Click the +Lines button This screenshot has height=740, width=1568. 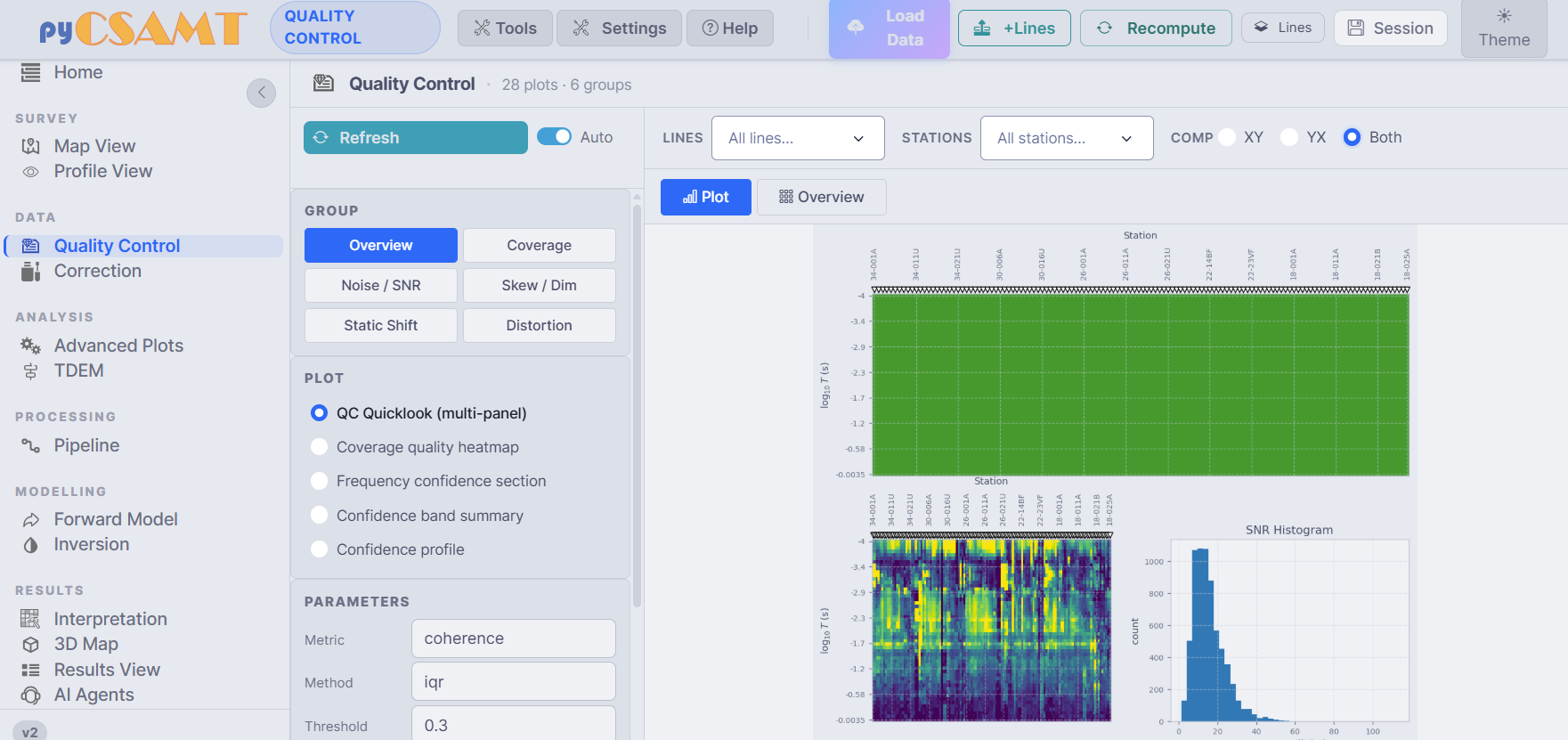click(1014, 28)
